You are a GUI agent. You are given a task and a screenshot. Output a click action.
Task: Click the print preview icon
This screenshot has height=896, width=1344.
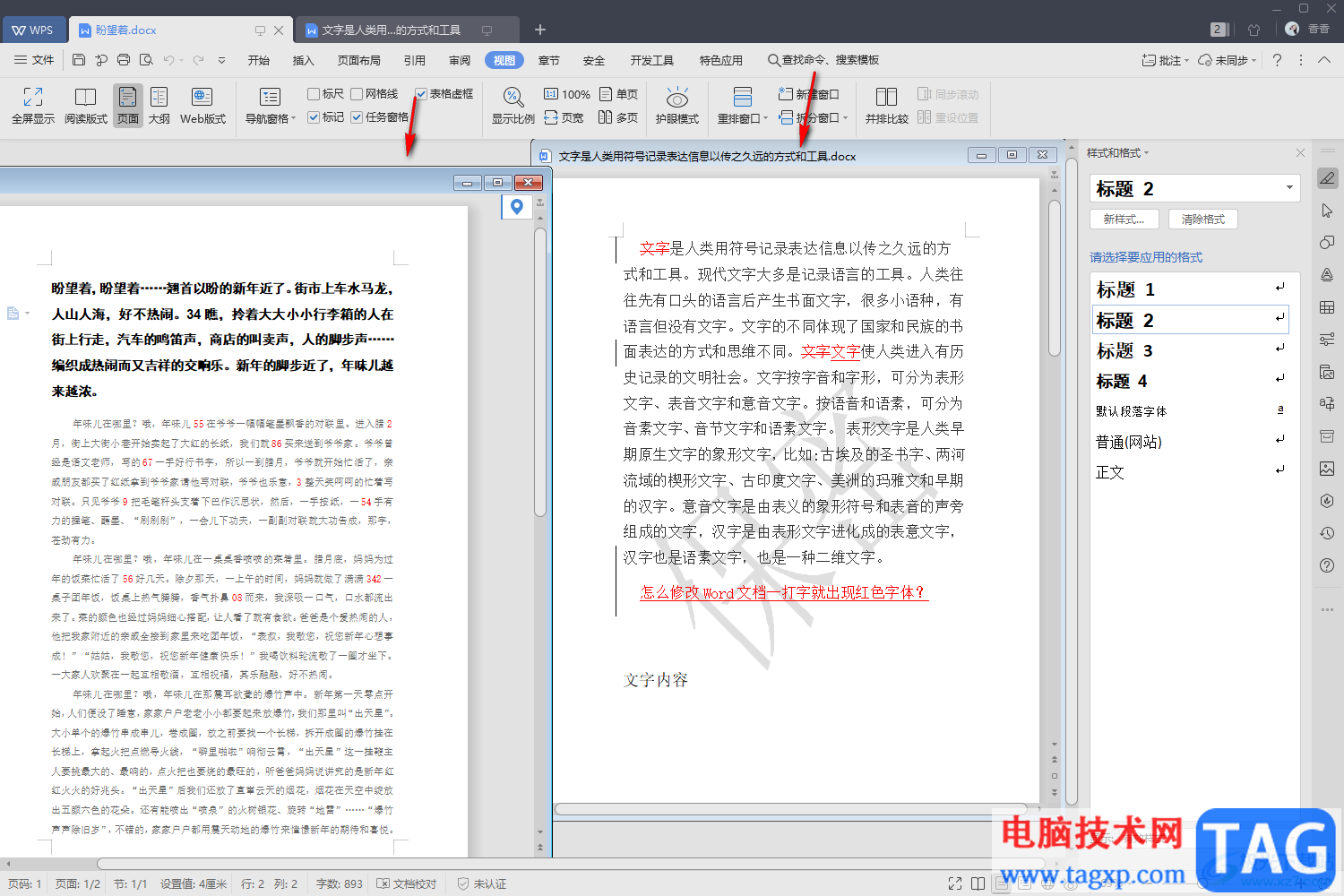coord(146,60)
